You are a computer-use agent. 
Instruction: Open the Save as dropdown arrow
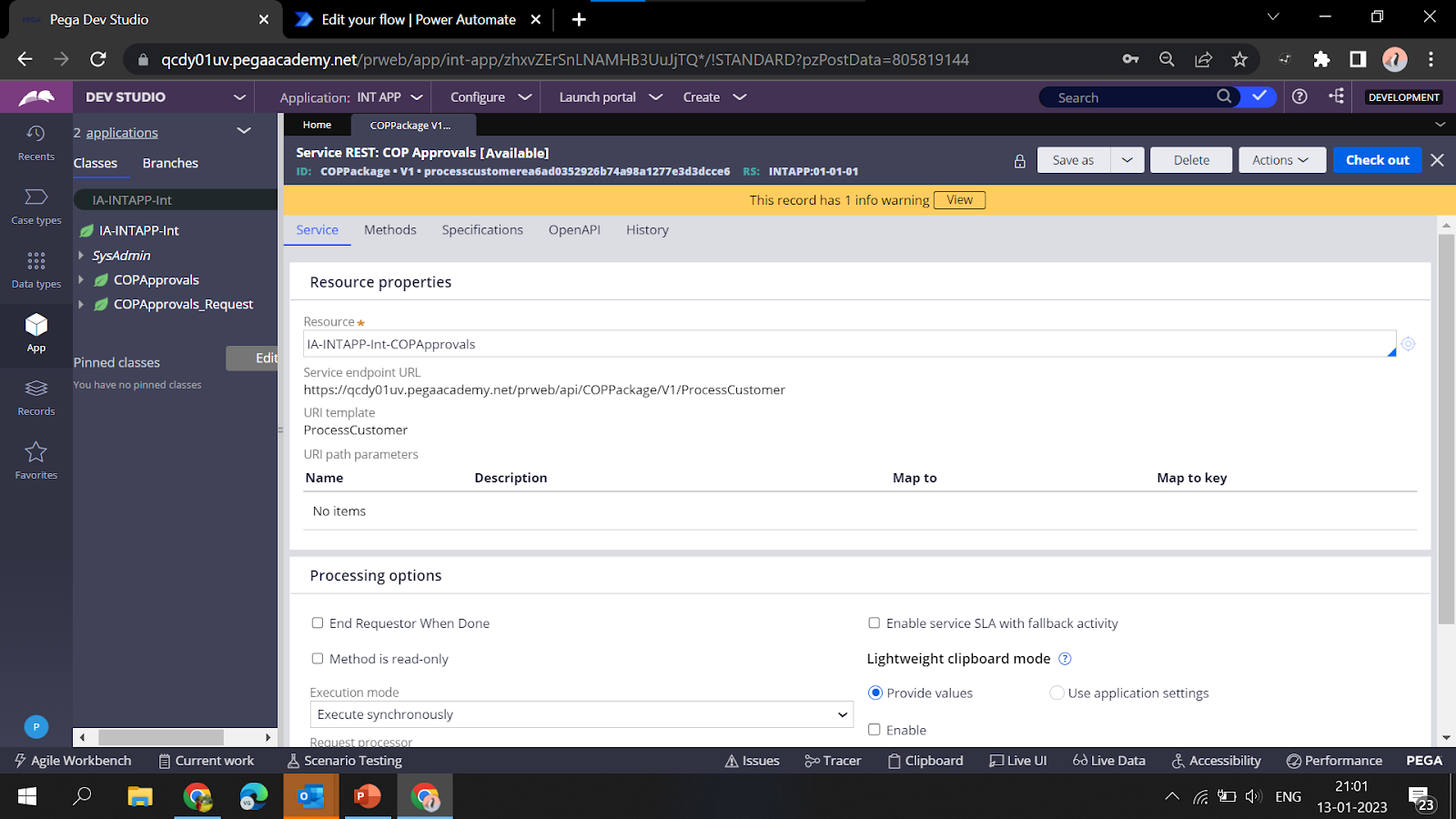pyautogui.click(x=1127, y=160)
